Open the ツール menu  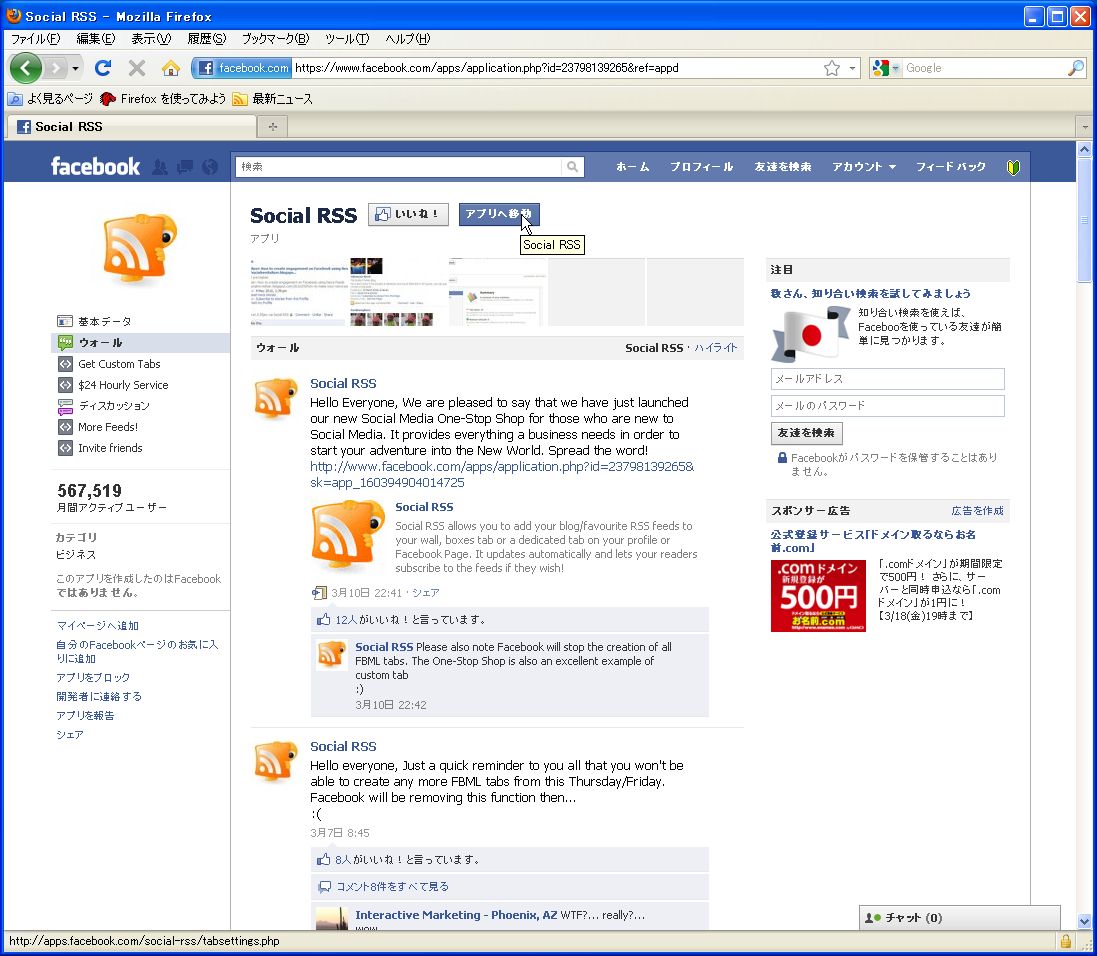347,38
